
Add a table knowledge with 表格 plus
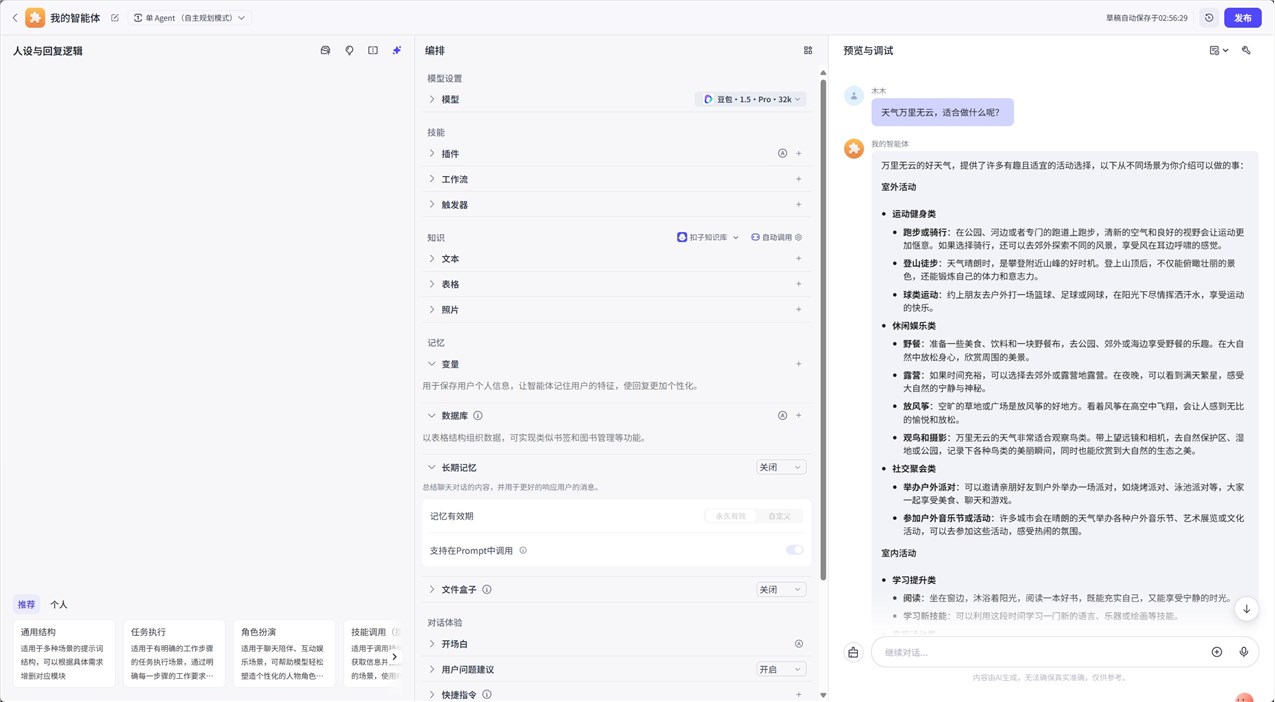point(799,284)
